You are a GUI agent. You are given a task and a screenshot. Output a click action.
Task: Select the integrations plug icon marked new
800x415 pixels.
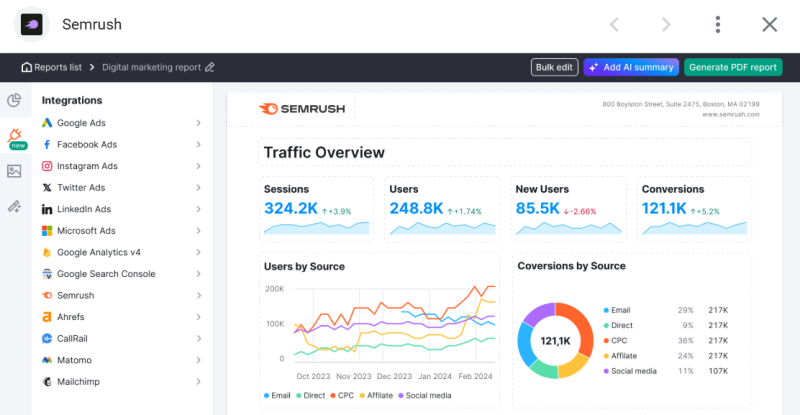(15, 138)
